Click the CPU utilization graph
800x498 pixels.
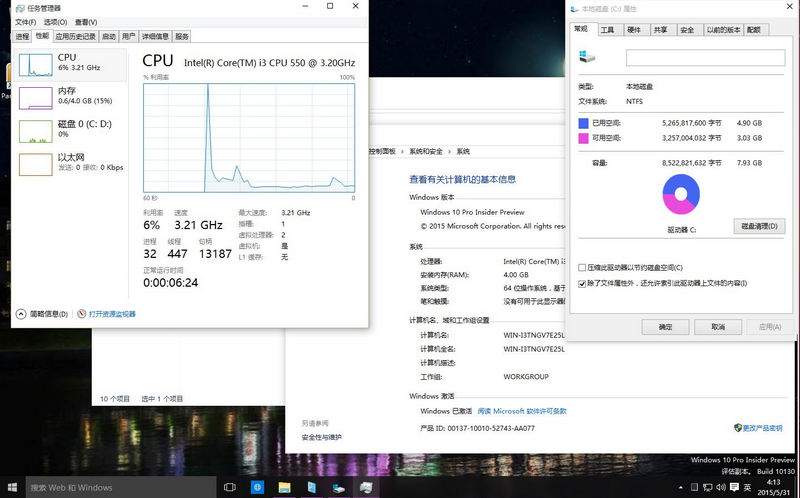click(249, 138)
